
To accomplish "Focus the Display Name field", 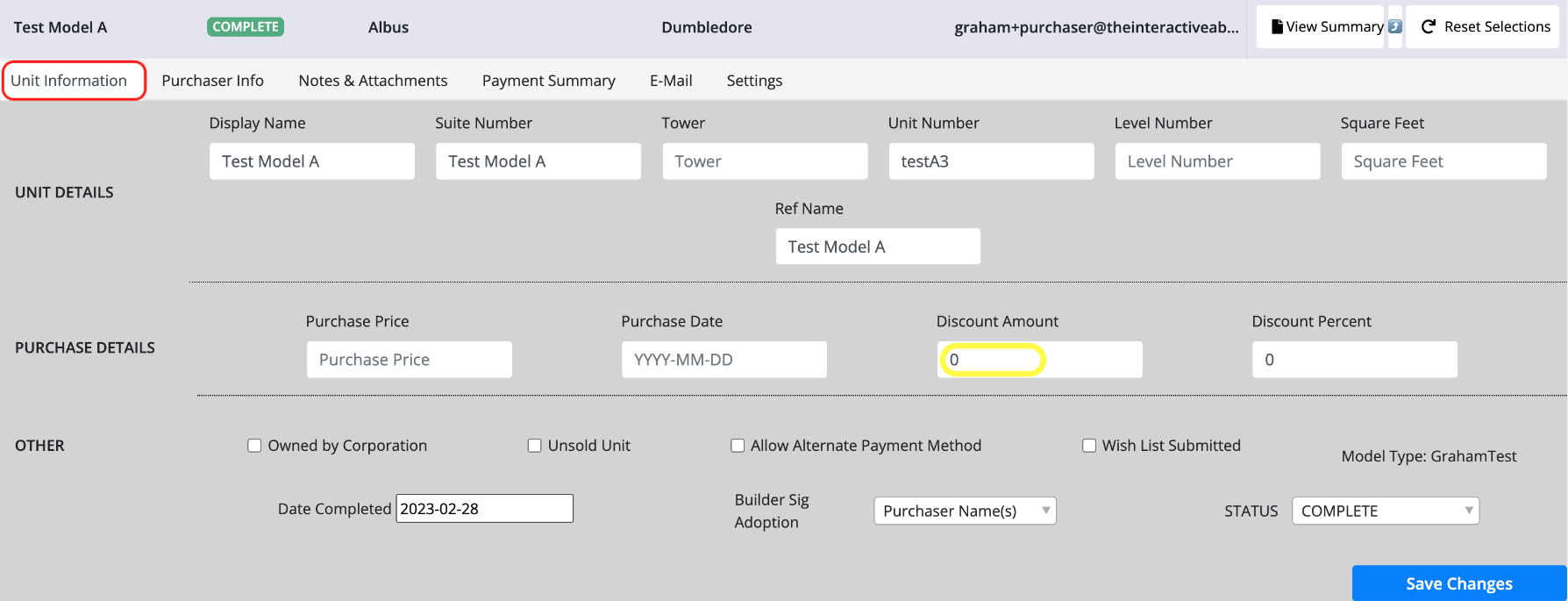I will (x=312, y=161).
